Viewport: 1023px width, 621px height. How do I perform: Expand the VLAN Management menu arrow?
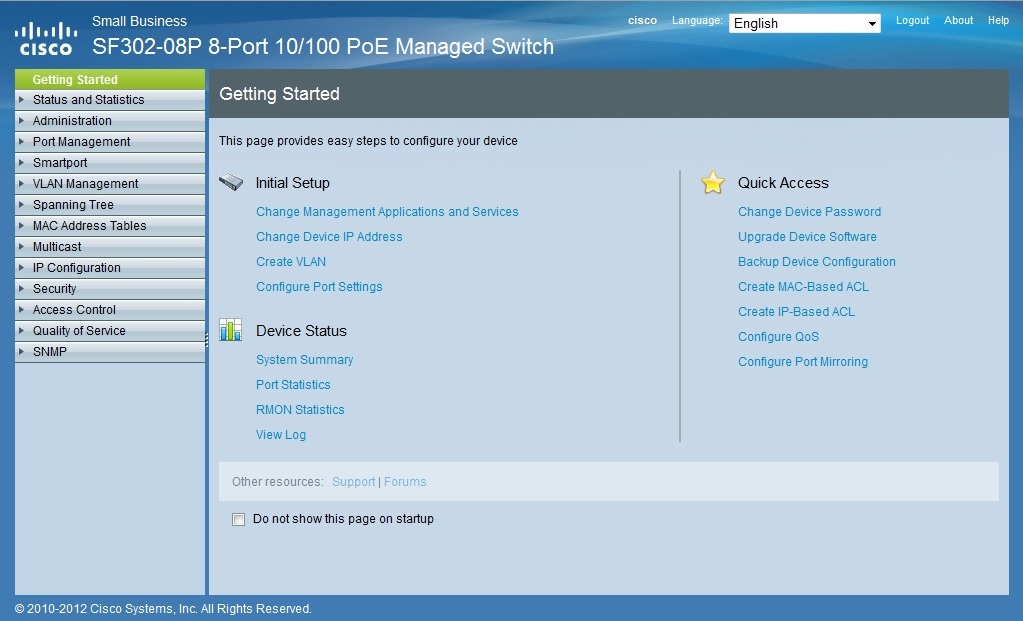21,184
